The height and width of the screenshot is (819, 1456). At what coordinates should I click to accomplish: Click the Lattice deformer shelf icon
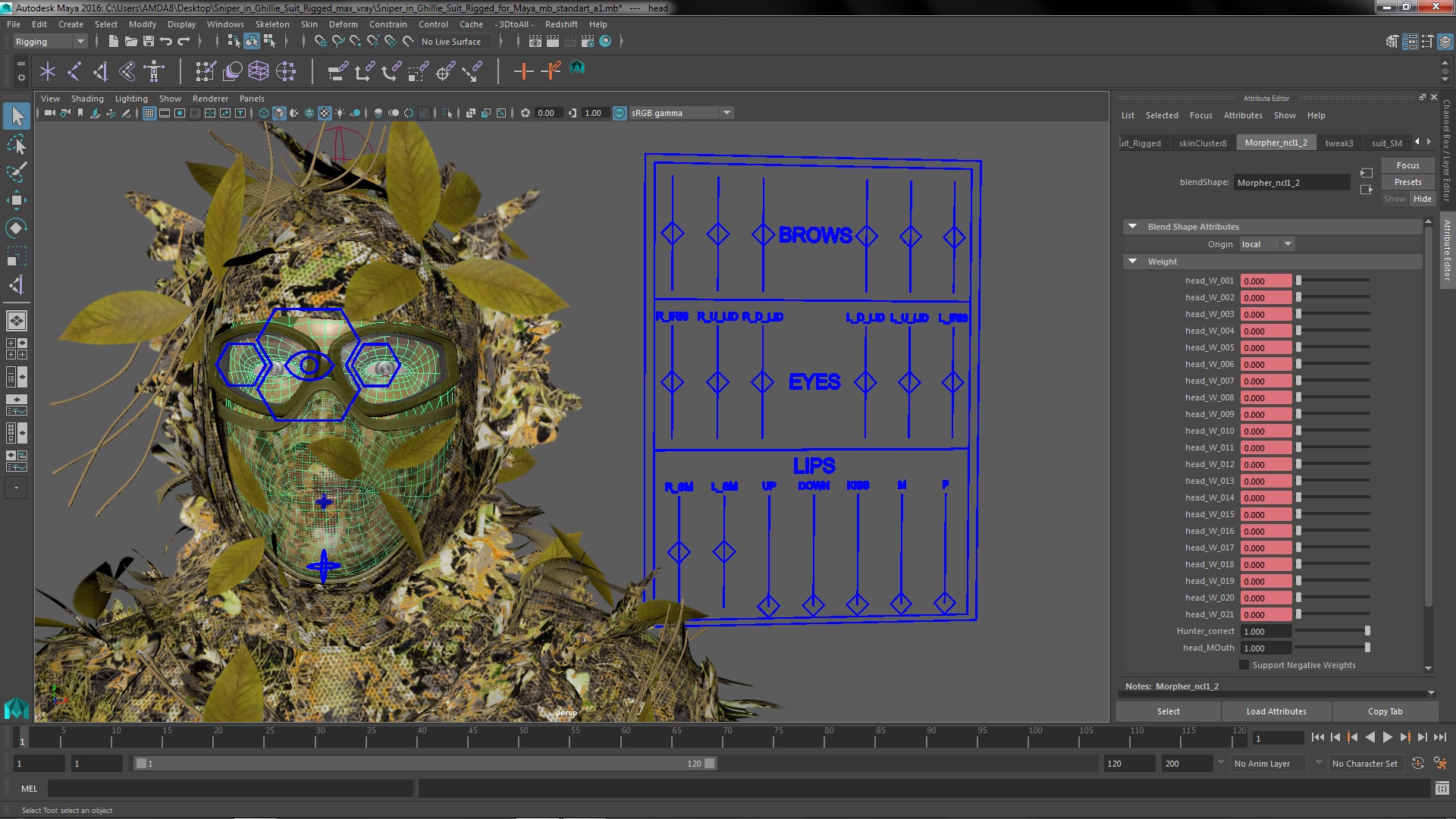[x=259, y=71]
